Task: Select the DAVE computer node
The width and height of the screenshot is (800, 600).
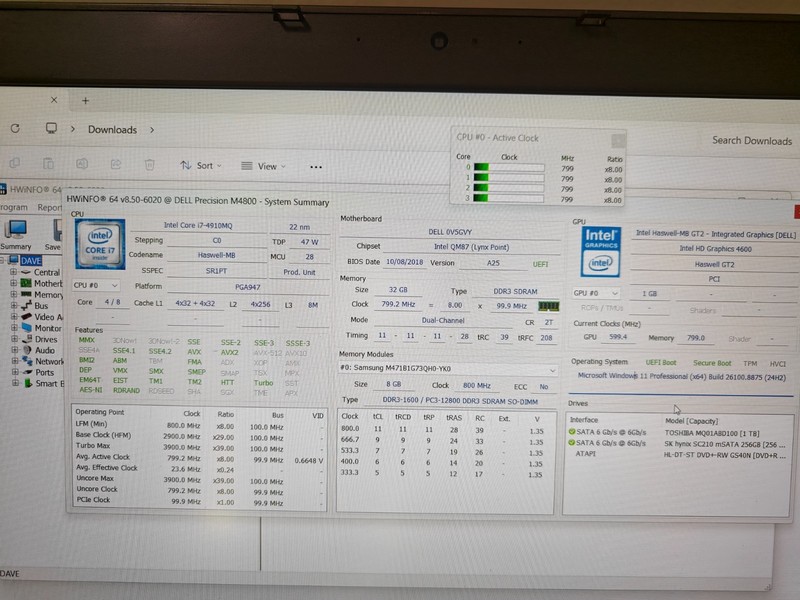Action: click(x=31, y=261)
